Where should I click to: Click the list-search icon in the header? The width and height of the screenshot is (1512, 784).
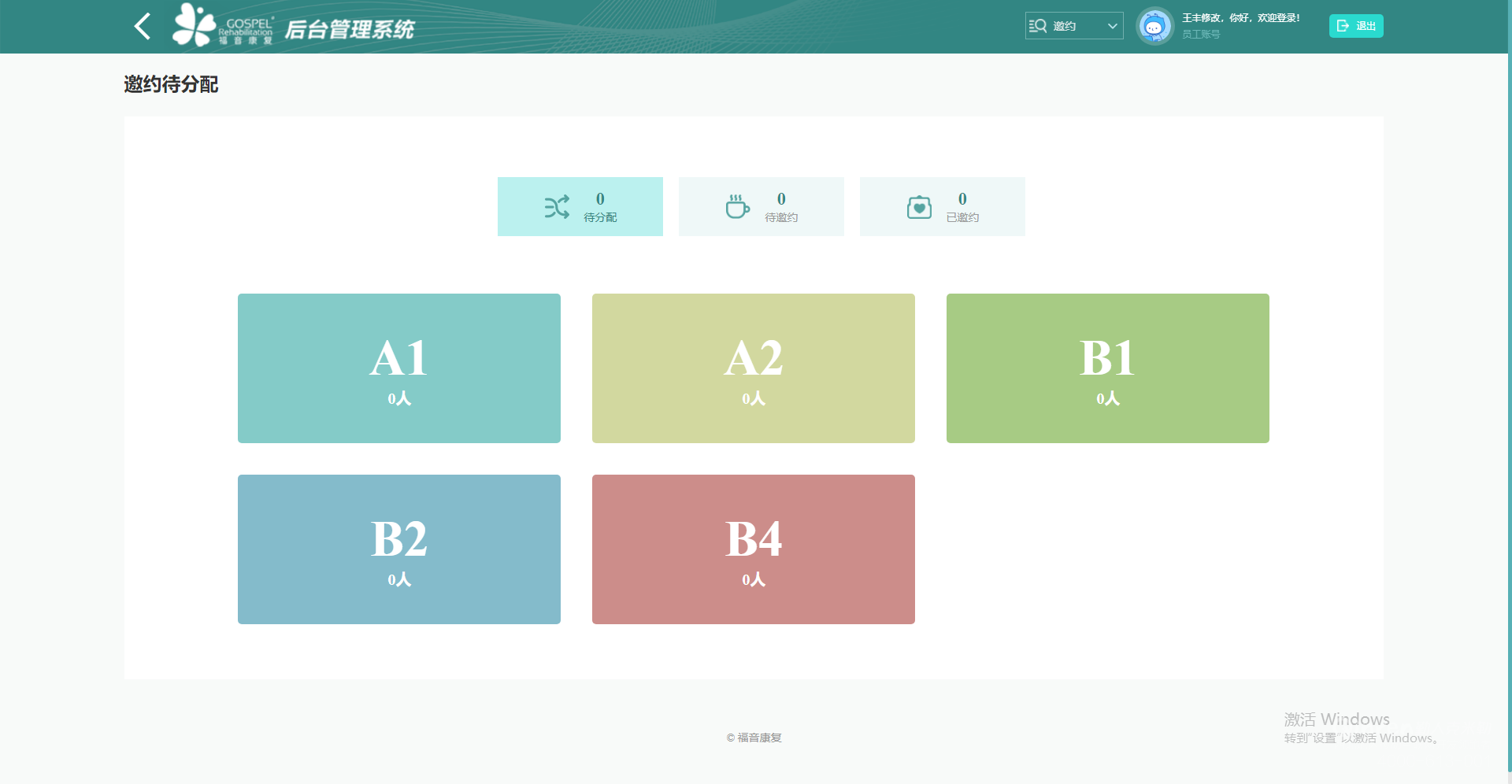point(1038,26)
